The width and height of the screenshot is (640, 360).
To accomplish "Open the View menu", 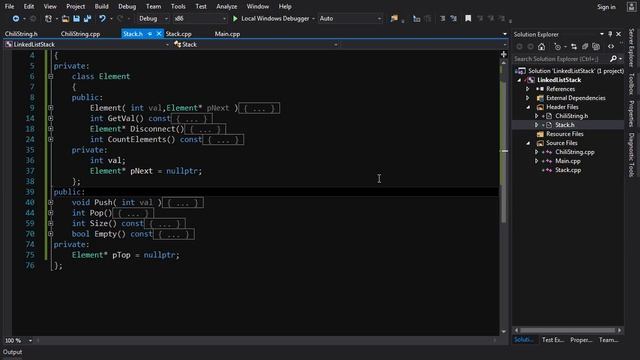I will (50, 7).
